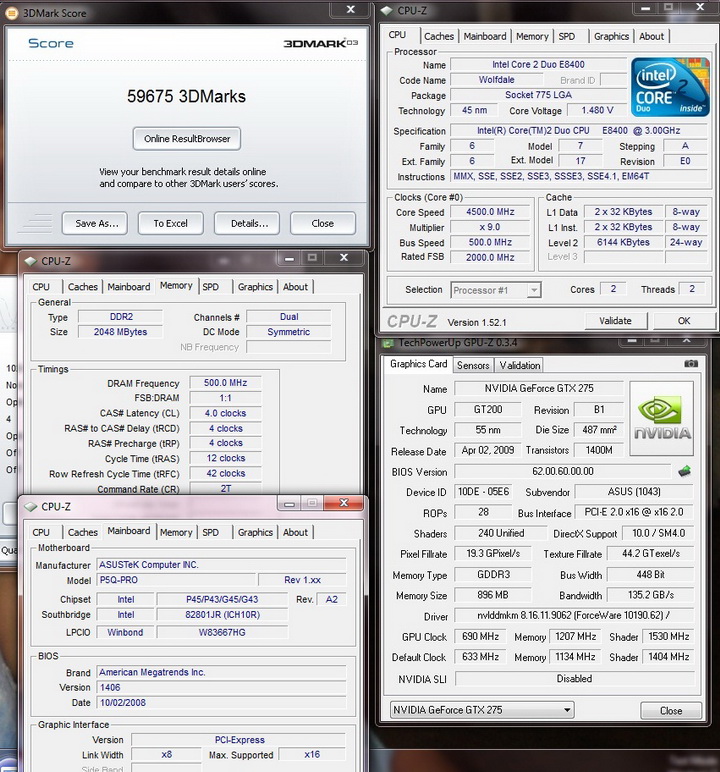Open About tab in CPU-Z processor window

[651, 36]
